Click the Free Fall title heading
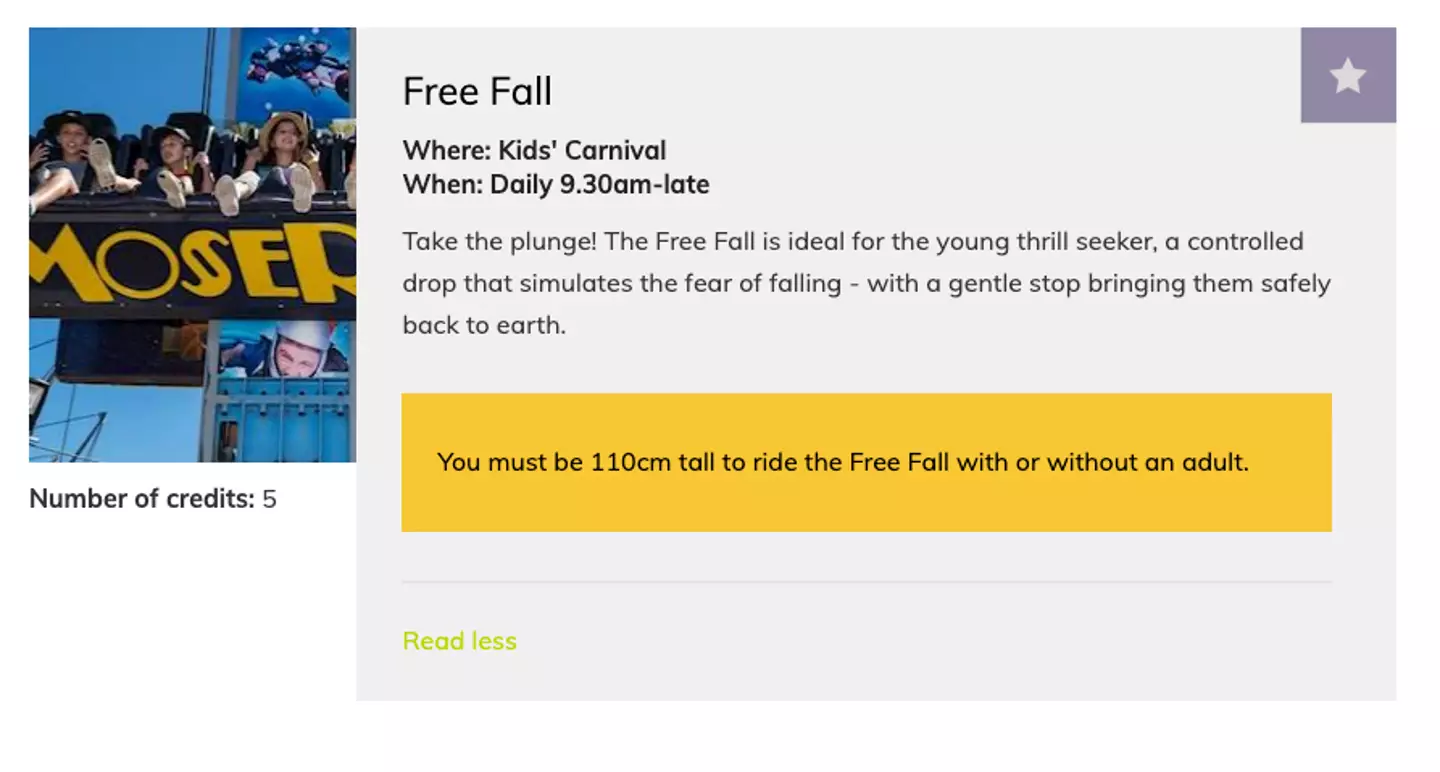 477,92
